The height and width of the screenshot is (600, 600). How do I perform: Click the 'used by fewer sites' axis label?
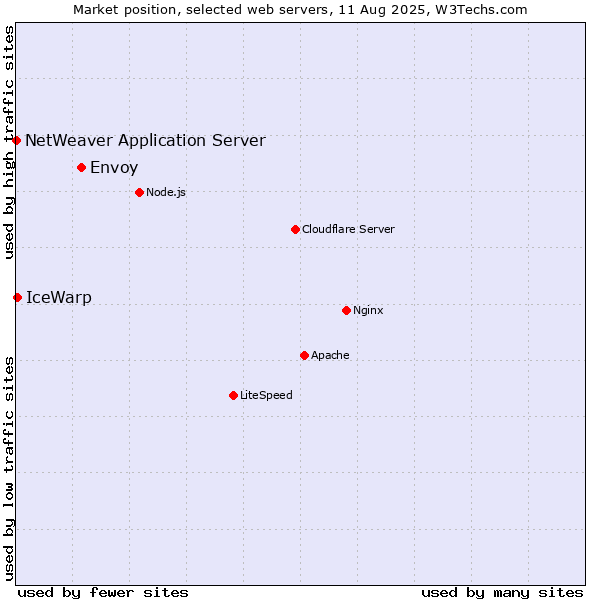point(103,593)
